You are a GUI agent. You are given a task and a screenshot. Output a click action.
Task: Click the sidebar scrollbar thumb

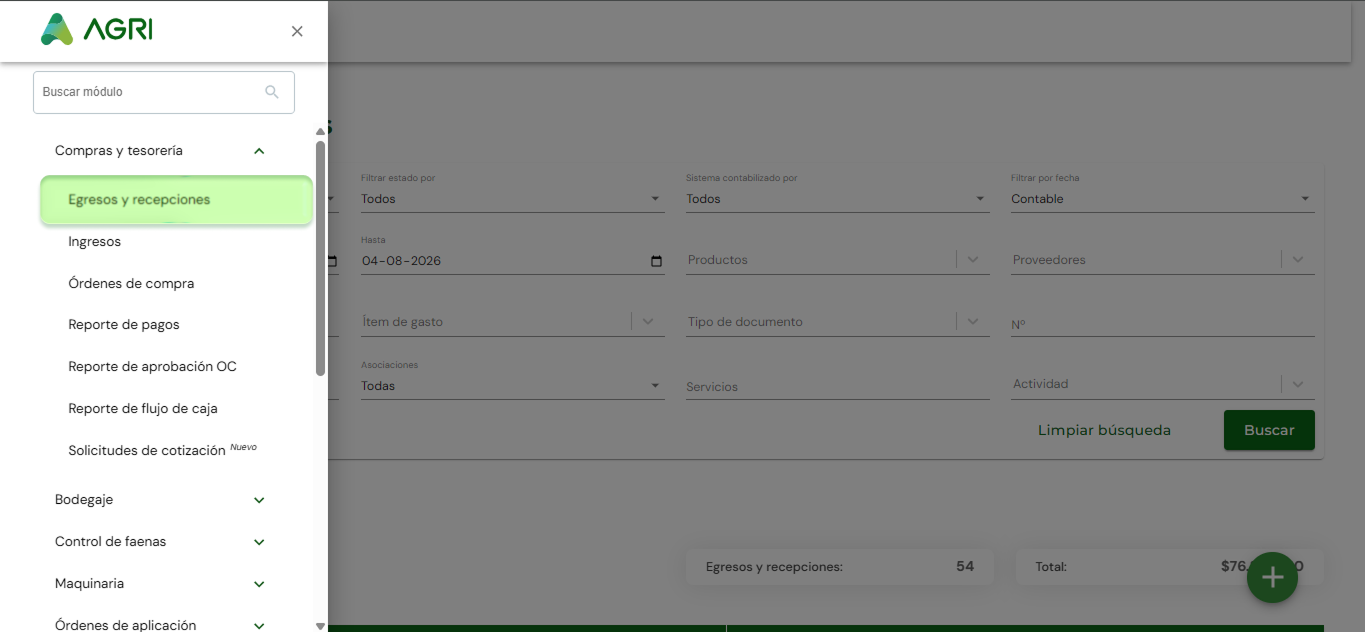pyautogui.click(x=320, y=258)
